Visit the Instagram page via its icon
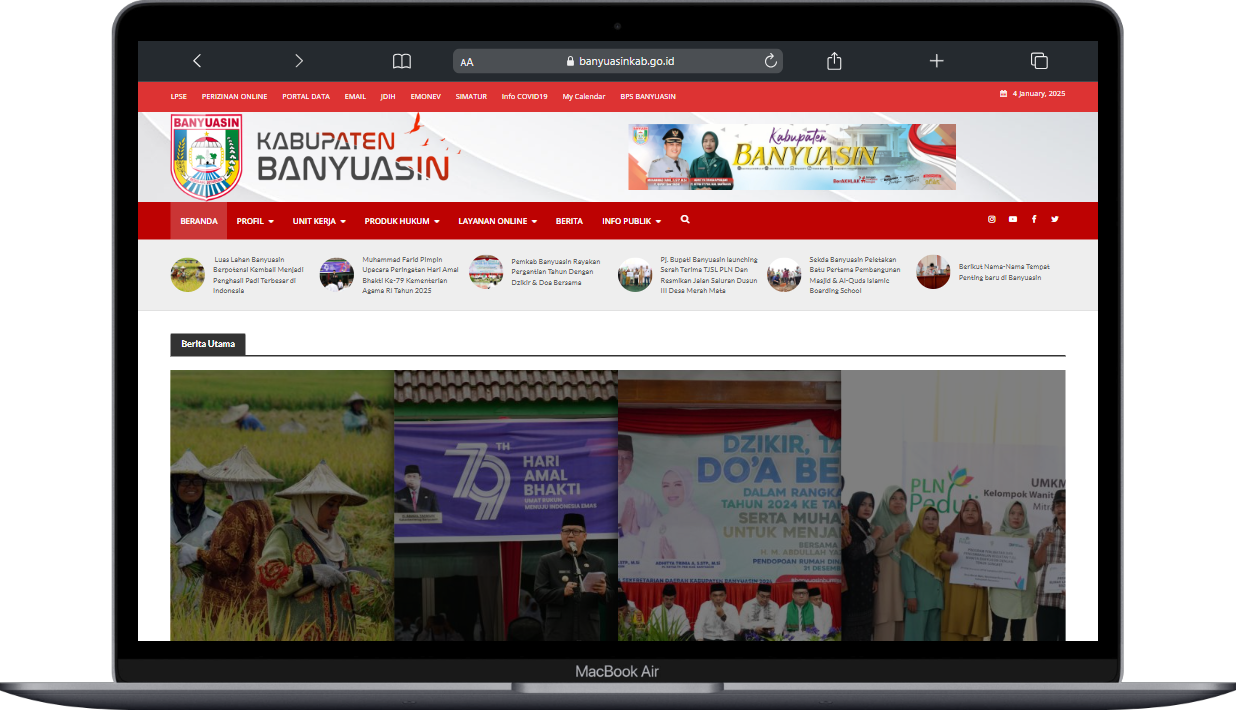 [x=992, y=219]
